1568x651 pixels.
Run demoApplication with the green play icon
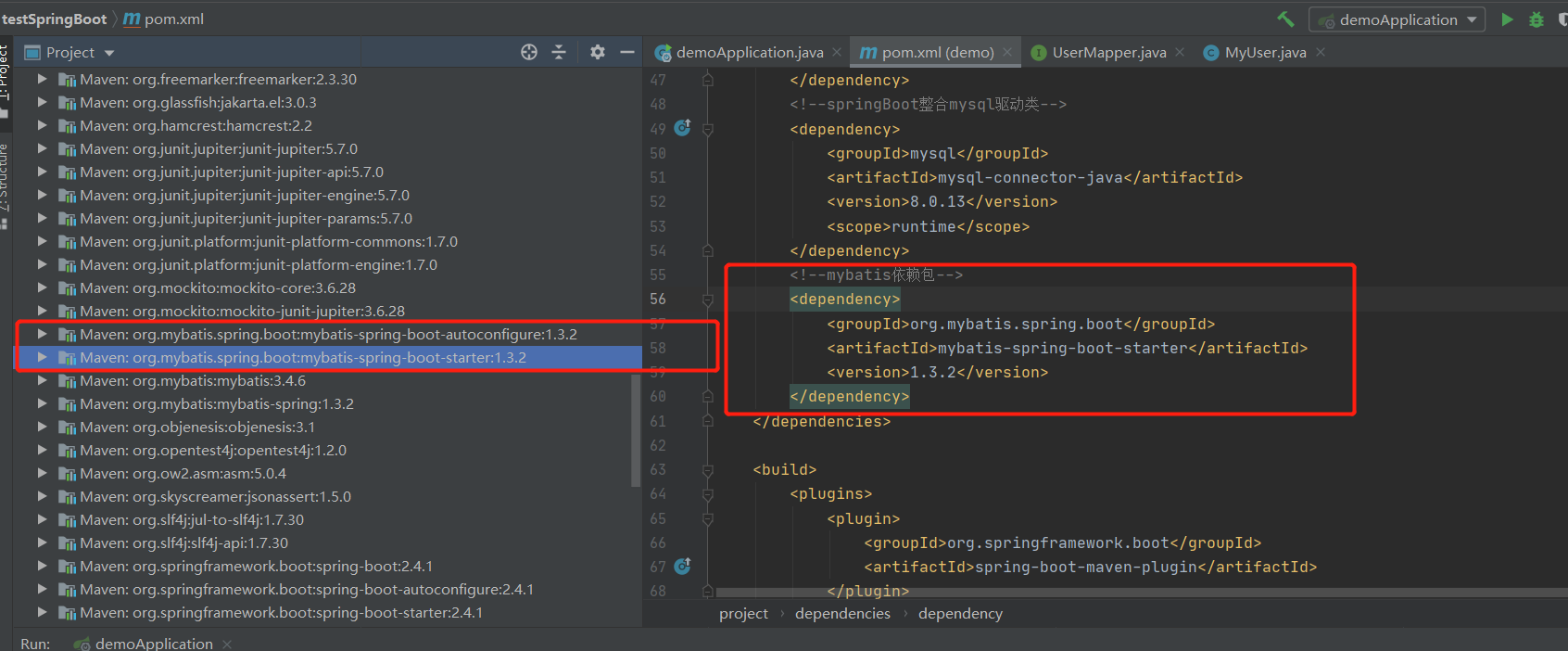click(1507, 19)
